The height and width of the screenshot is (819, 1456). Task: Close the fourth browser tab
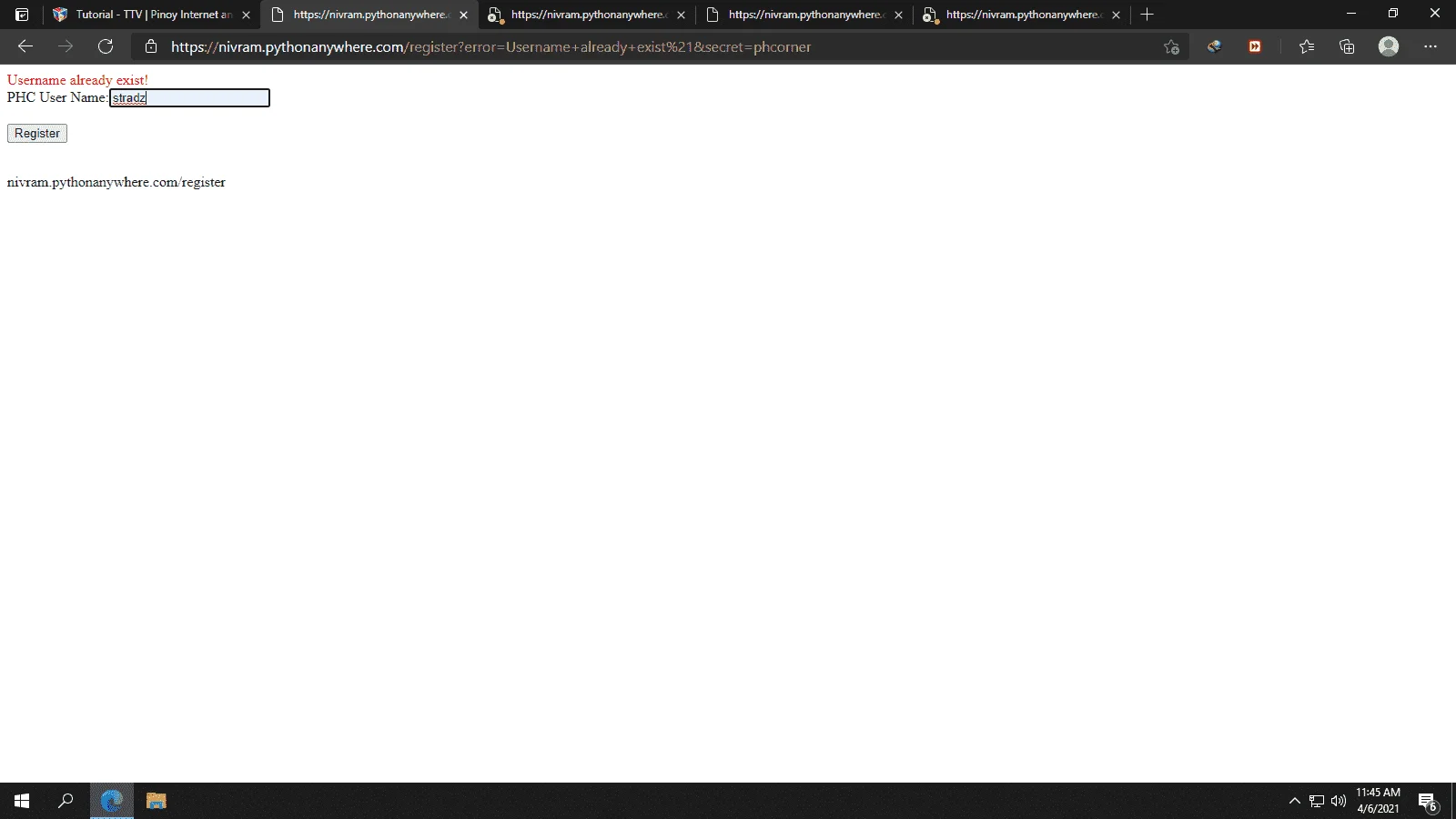click(x=898, y=15)
